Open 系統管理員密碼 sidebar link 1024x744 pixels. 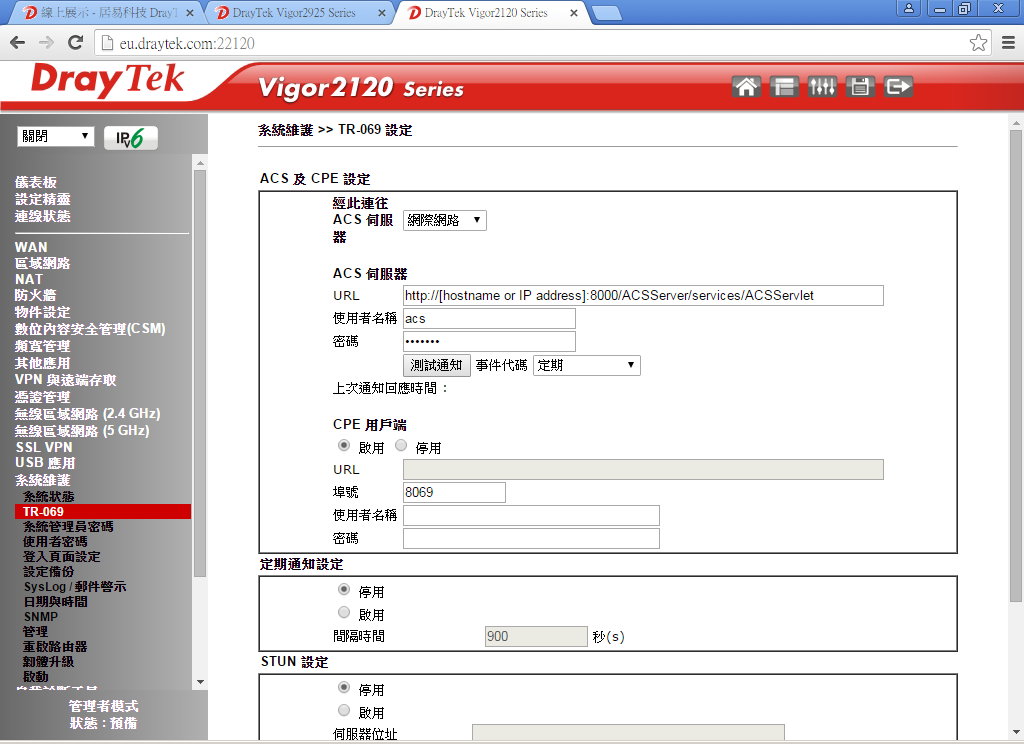click(68, 526)
